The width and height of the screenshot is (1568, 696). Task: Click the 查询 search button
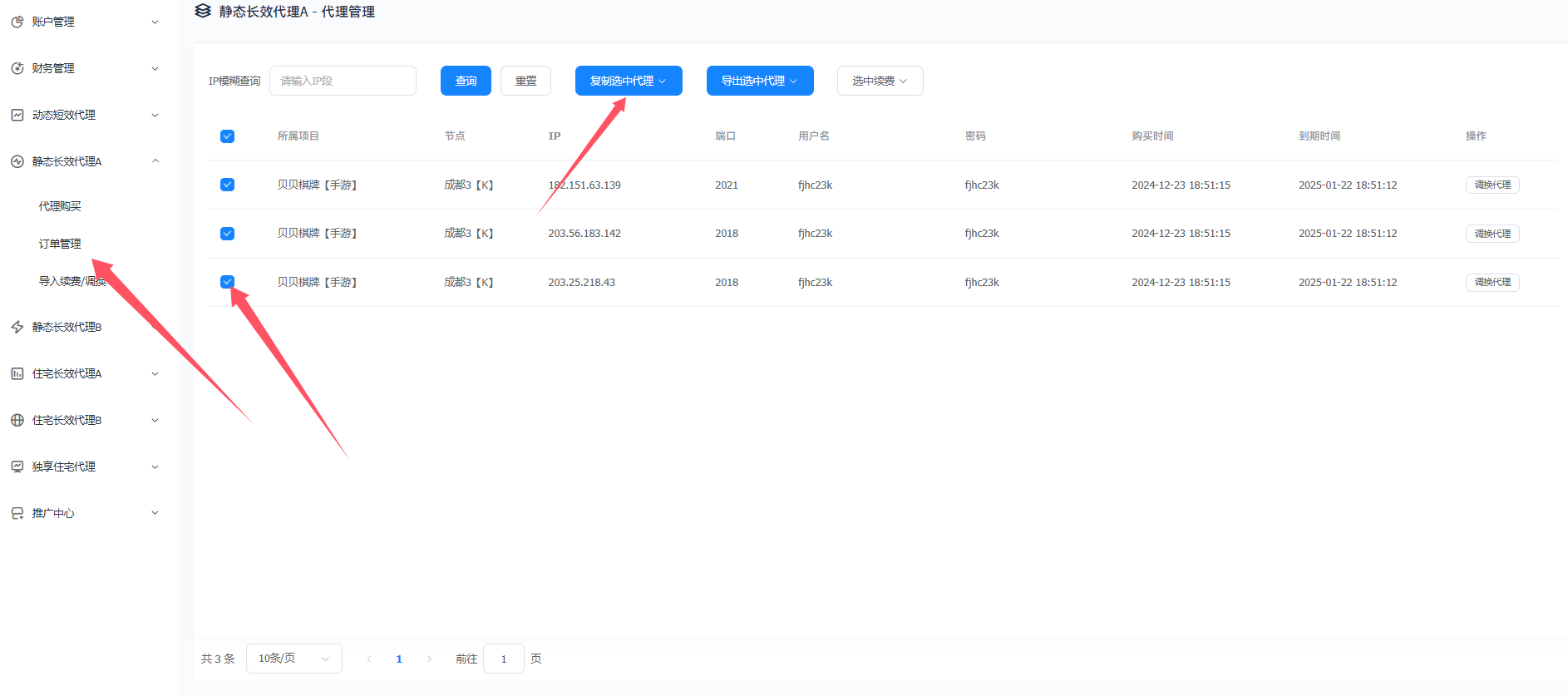point(466,81)
